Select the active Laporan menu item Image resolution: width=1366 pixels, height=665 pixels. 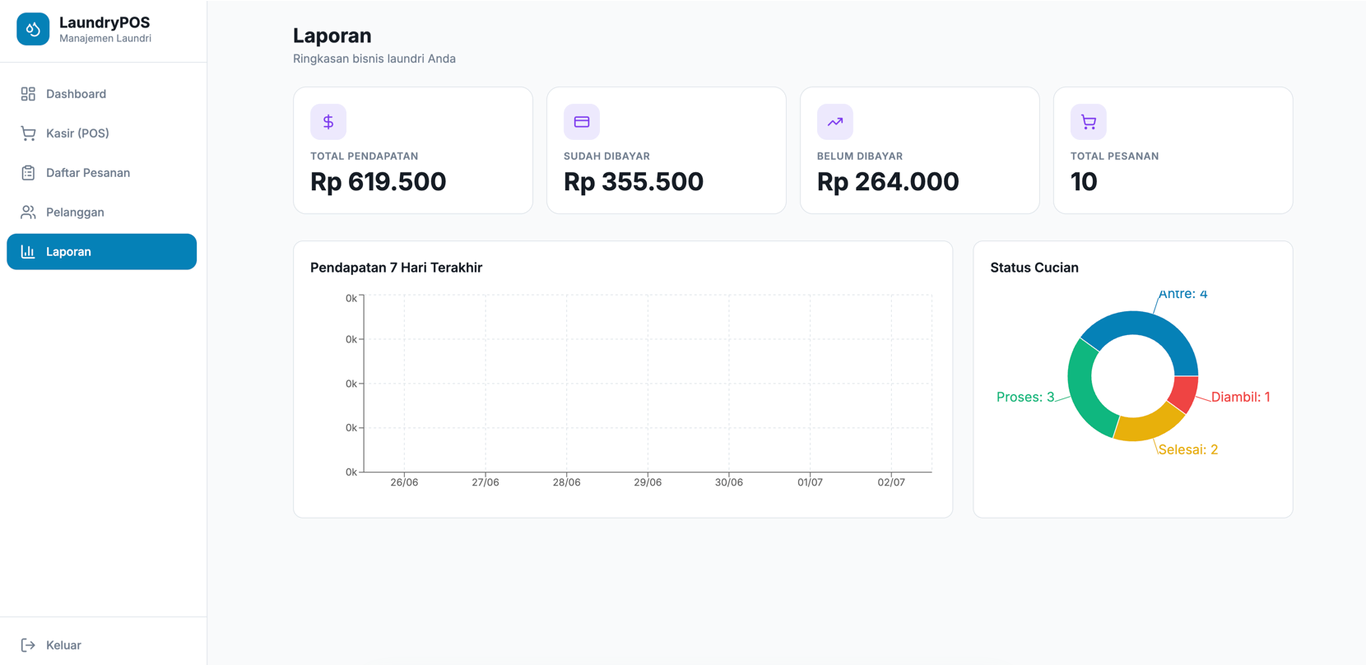[x=102, y=252]
